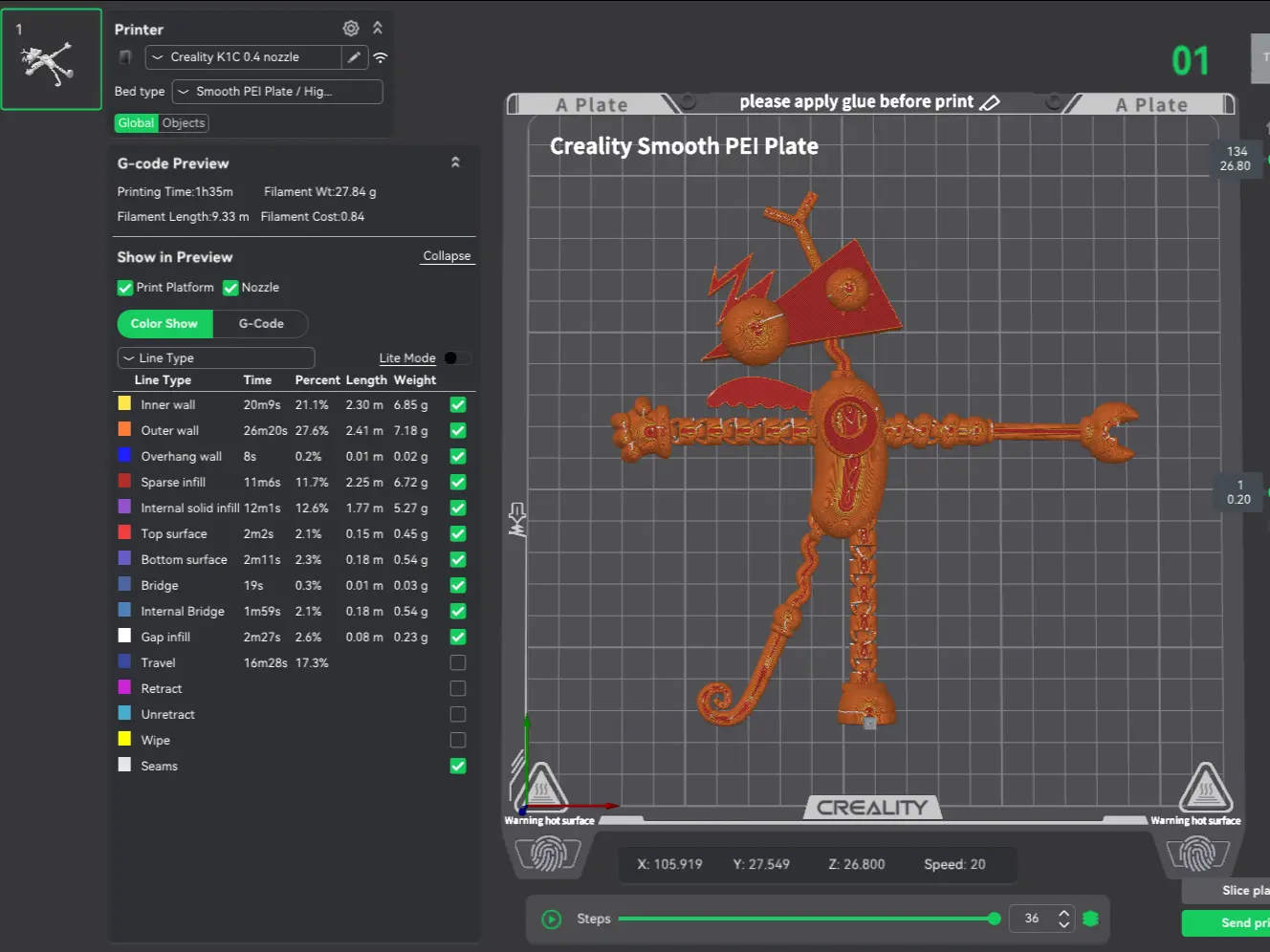
Task: Enable the Retract visibility checkbox
Action: (458, 689)
